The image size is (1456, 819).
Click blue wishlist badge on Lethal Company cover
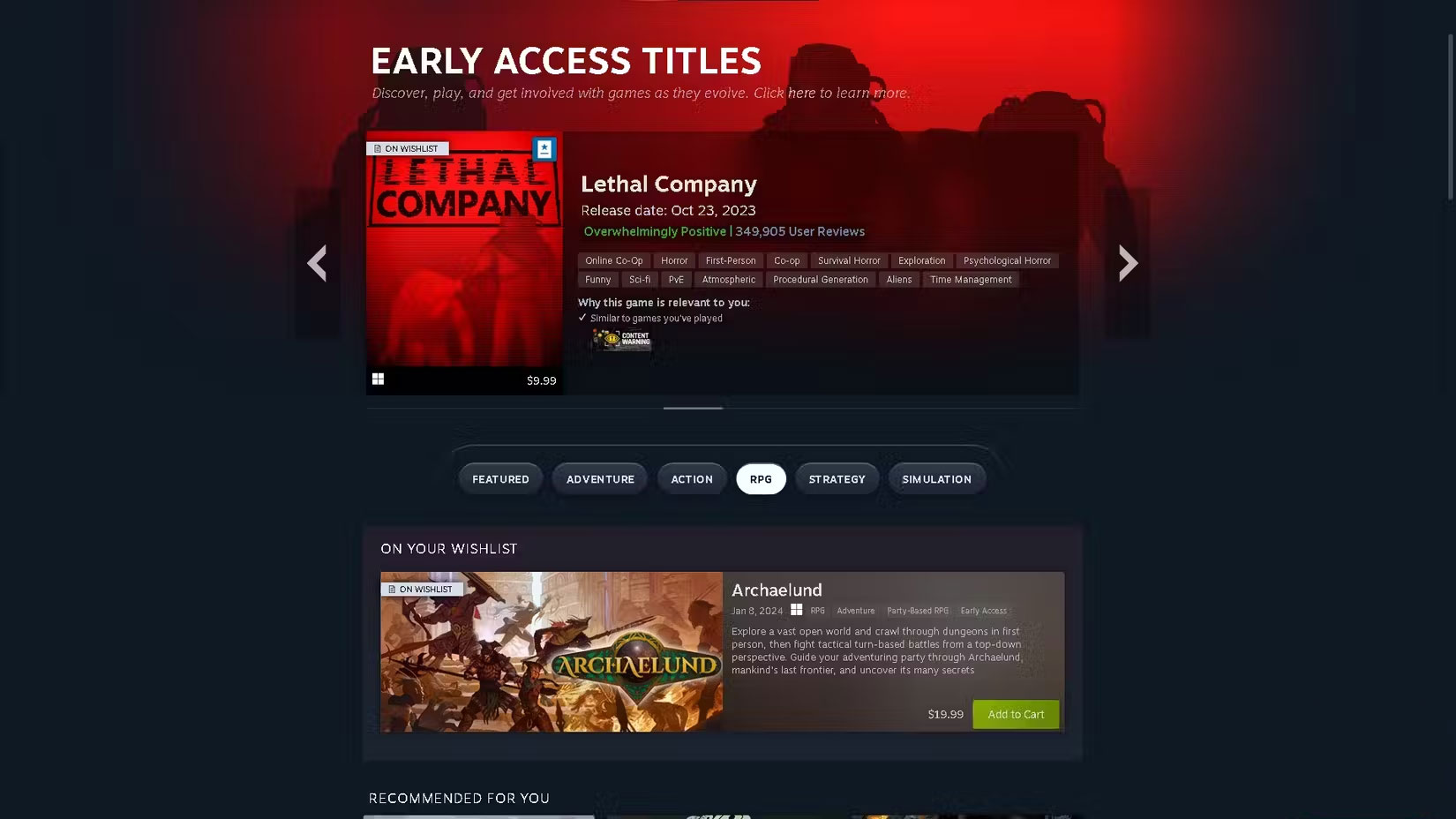pos(544,149)
